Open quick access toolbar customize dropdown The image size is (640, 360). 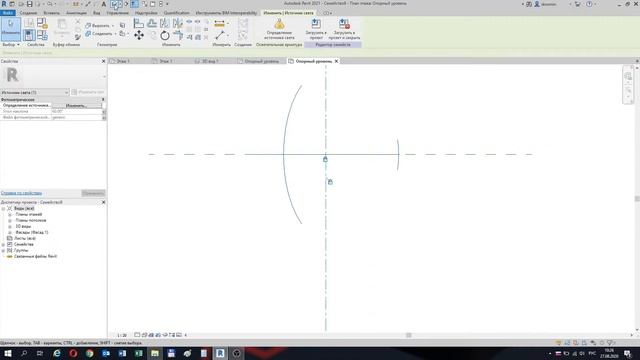point(167,4)
